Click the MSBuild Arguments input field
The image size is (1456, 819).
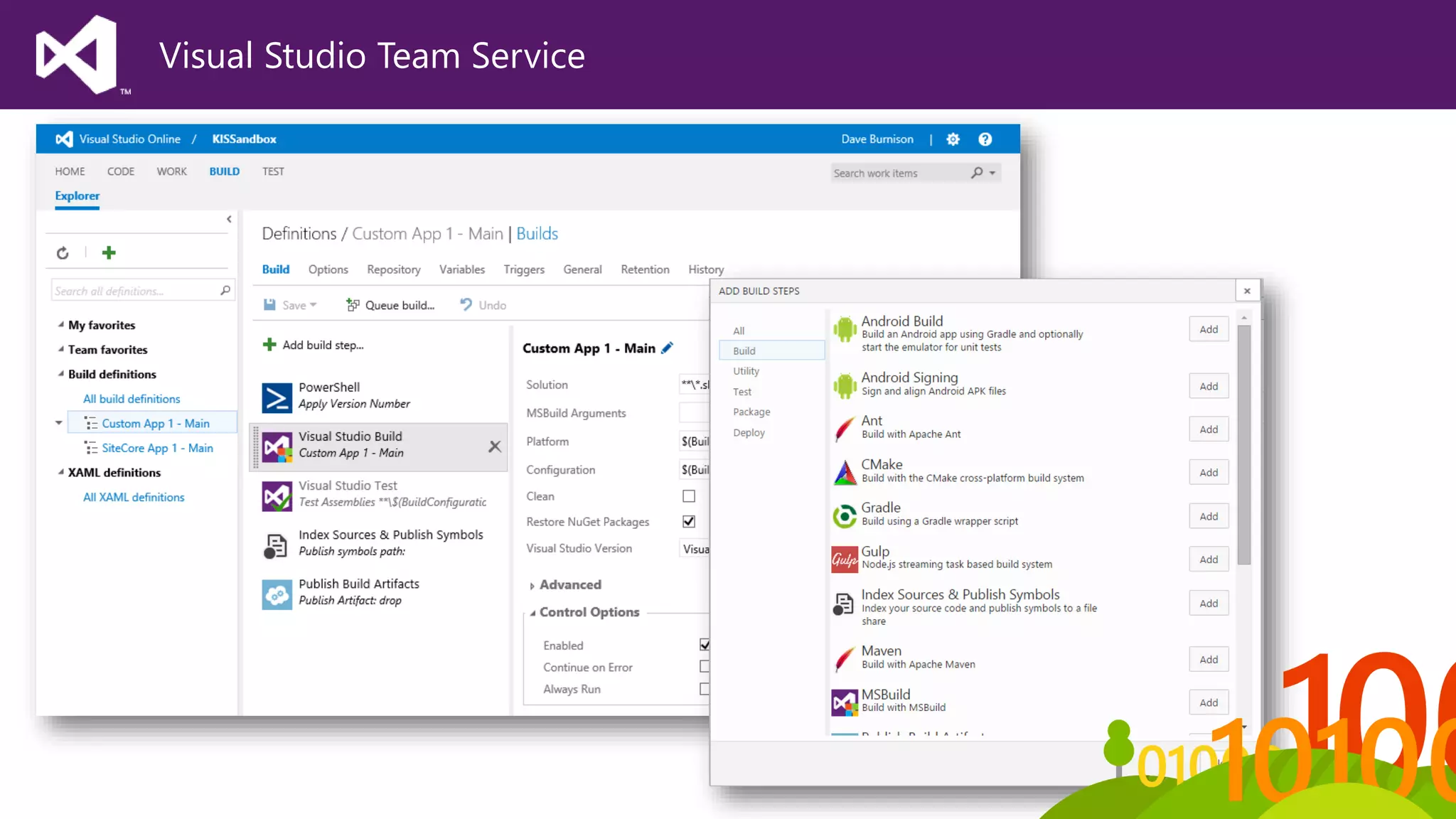694,413
